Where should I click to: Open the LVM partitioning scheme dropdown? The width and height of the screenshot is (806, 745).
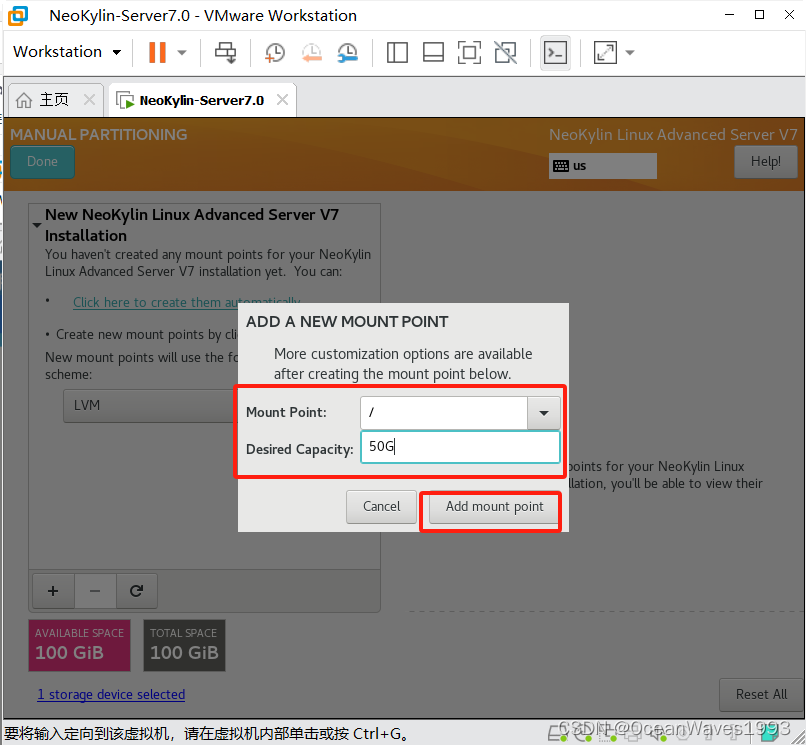coord(151,406)
